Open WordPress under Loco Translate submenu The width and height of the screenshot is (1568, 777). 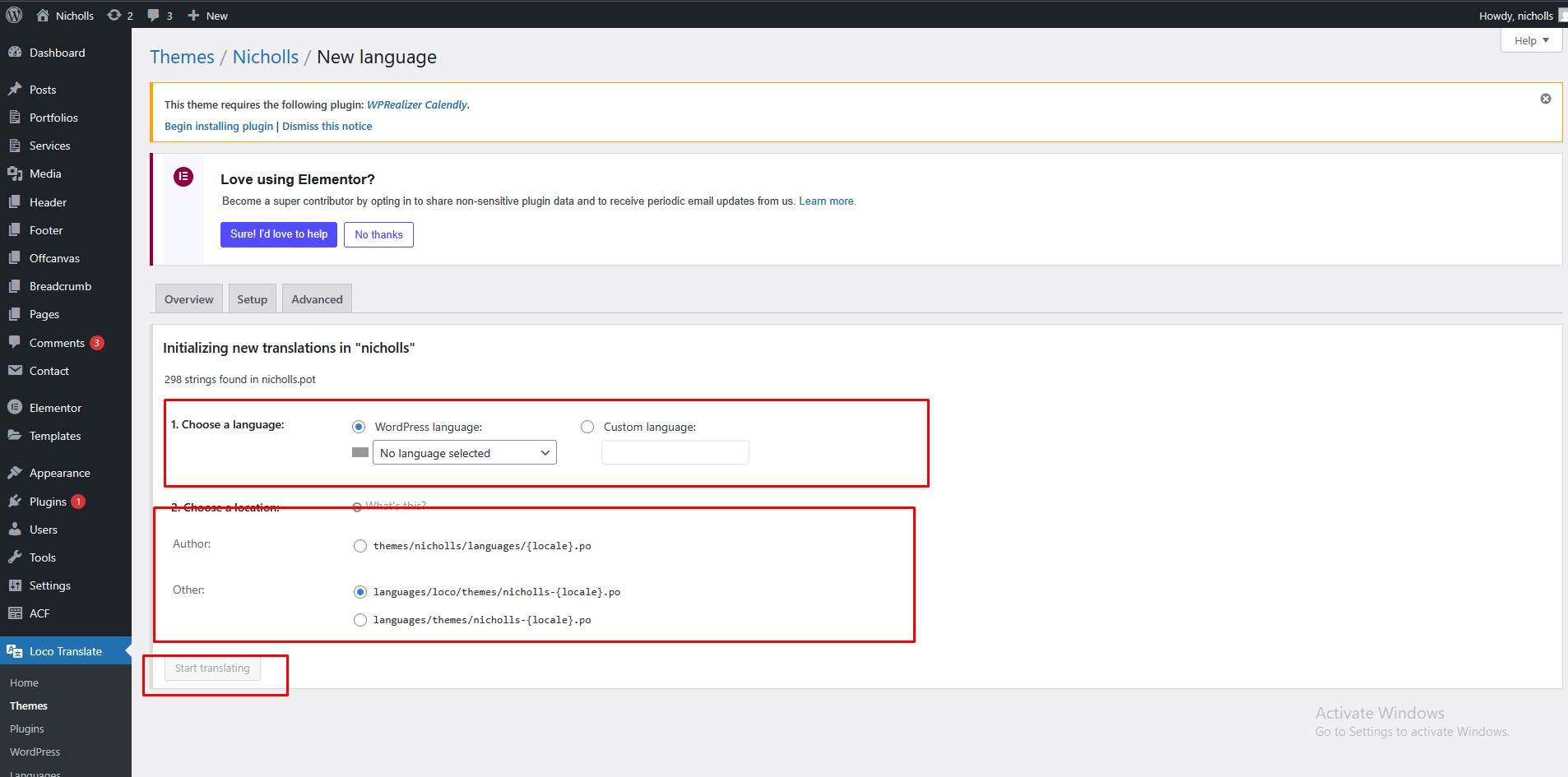coord(35,752)
